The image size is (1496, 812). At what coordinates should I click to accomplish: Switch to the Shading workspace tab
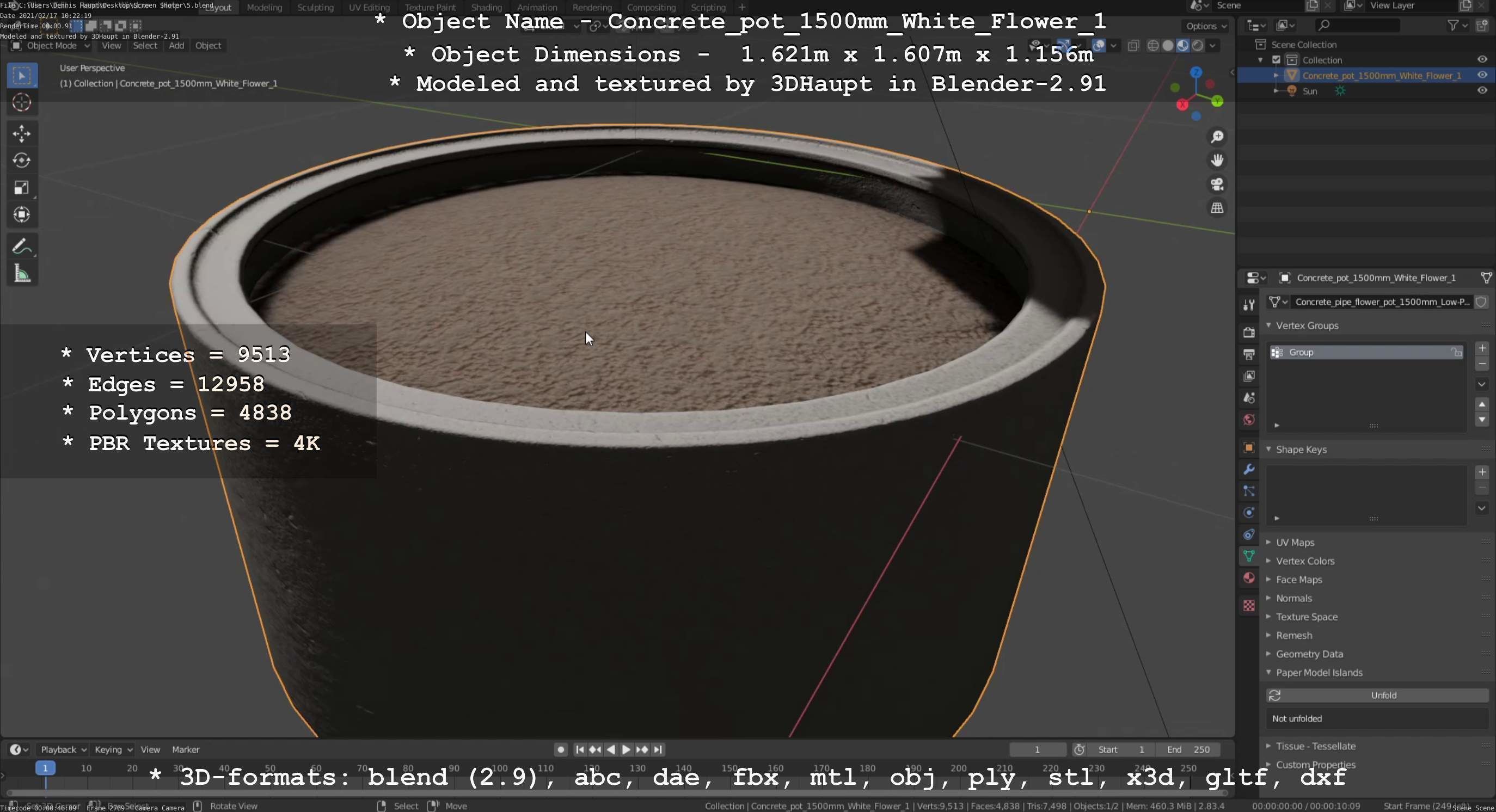(x=487, y=8)
